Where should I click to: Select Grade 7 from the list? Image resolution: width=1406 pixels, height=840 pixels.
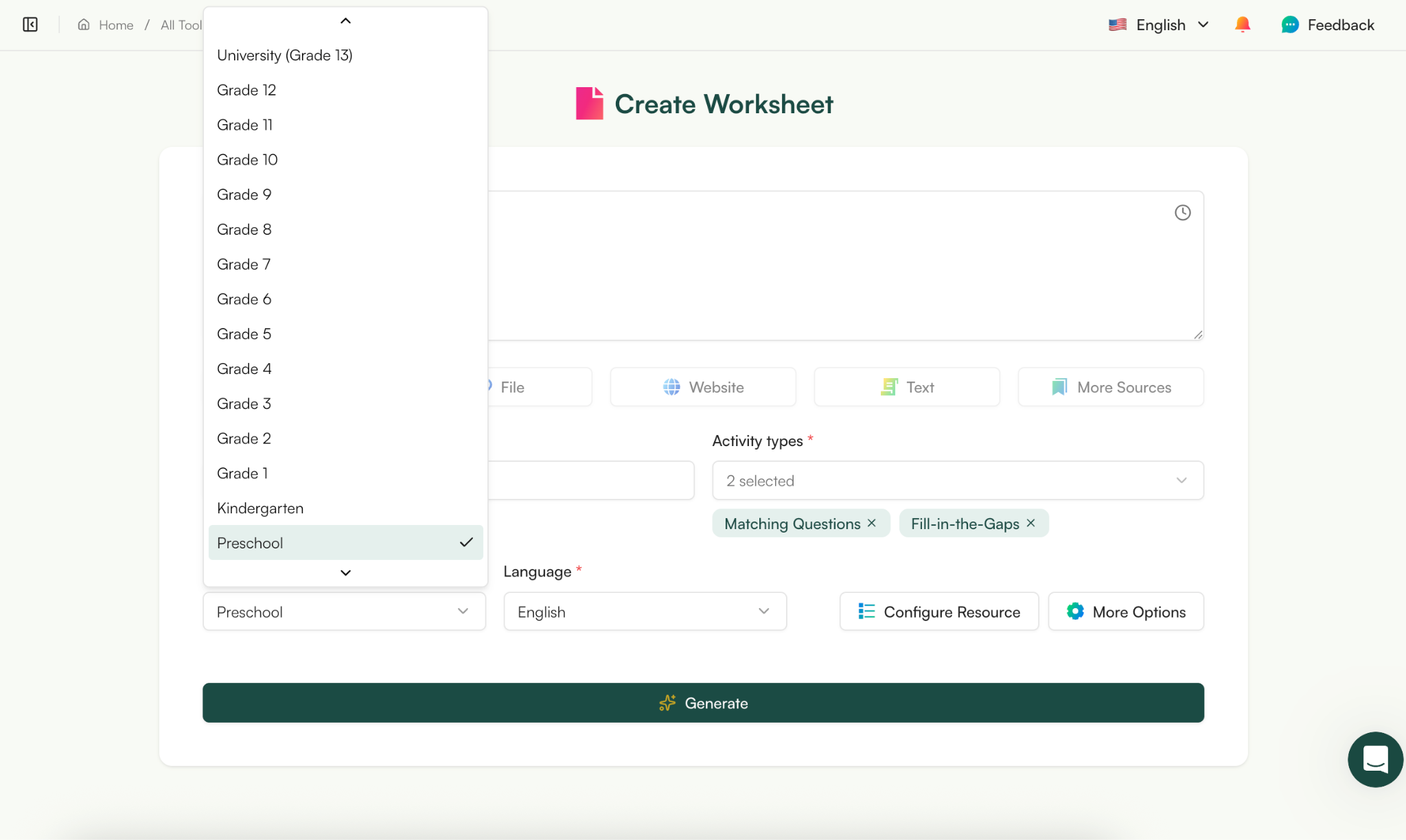click(x=244, y=264)
